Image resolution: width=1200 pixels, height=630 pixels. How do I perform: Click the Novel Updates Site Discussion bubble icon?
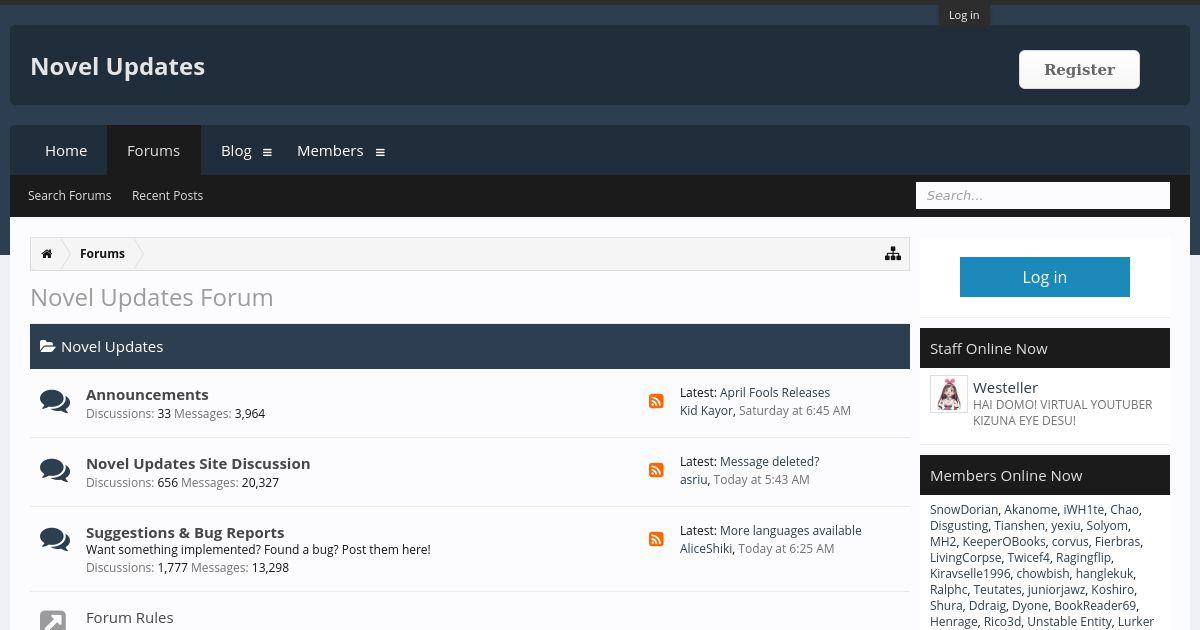(55, 471)
